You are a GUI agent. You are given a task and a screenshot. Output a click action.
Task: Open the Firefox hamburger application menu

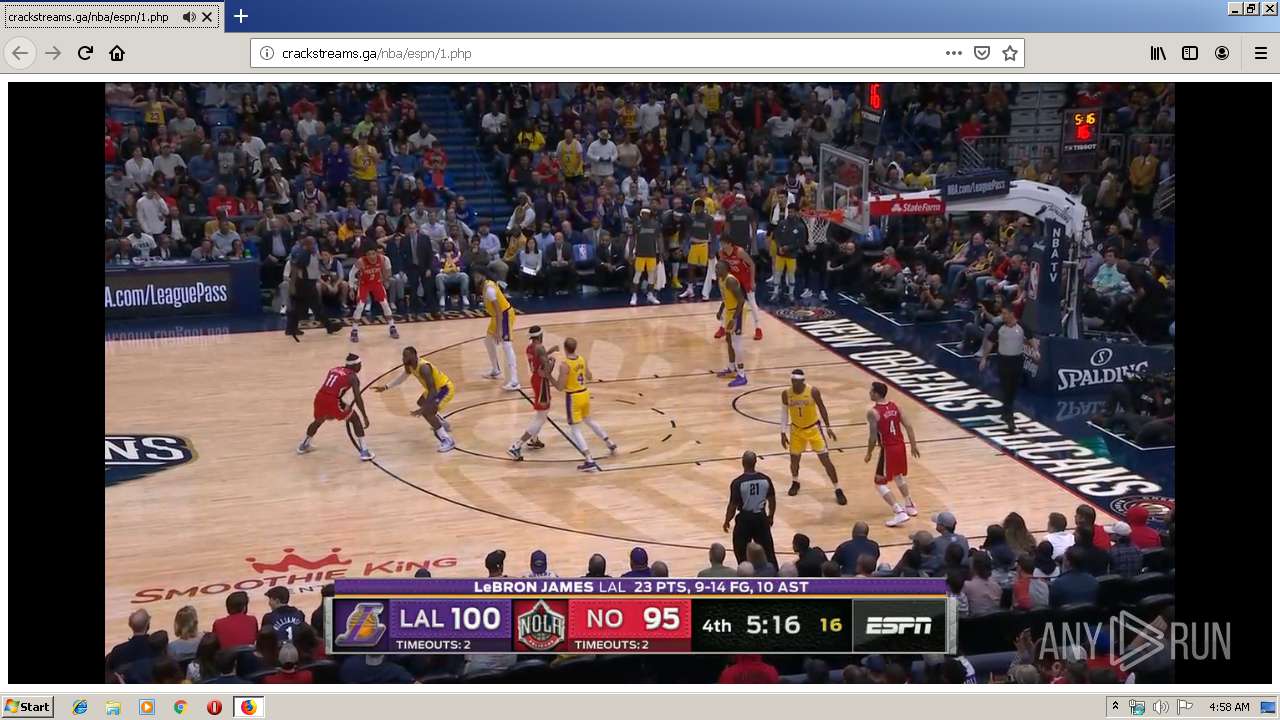1260,53
